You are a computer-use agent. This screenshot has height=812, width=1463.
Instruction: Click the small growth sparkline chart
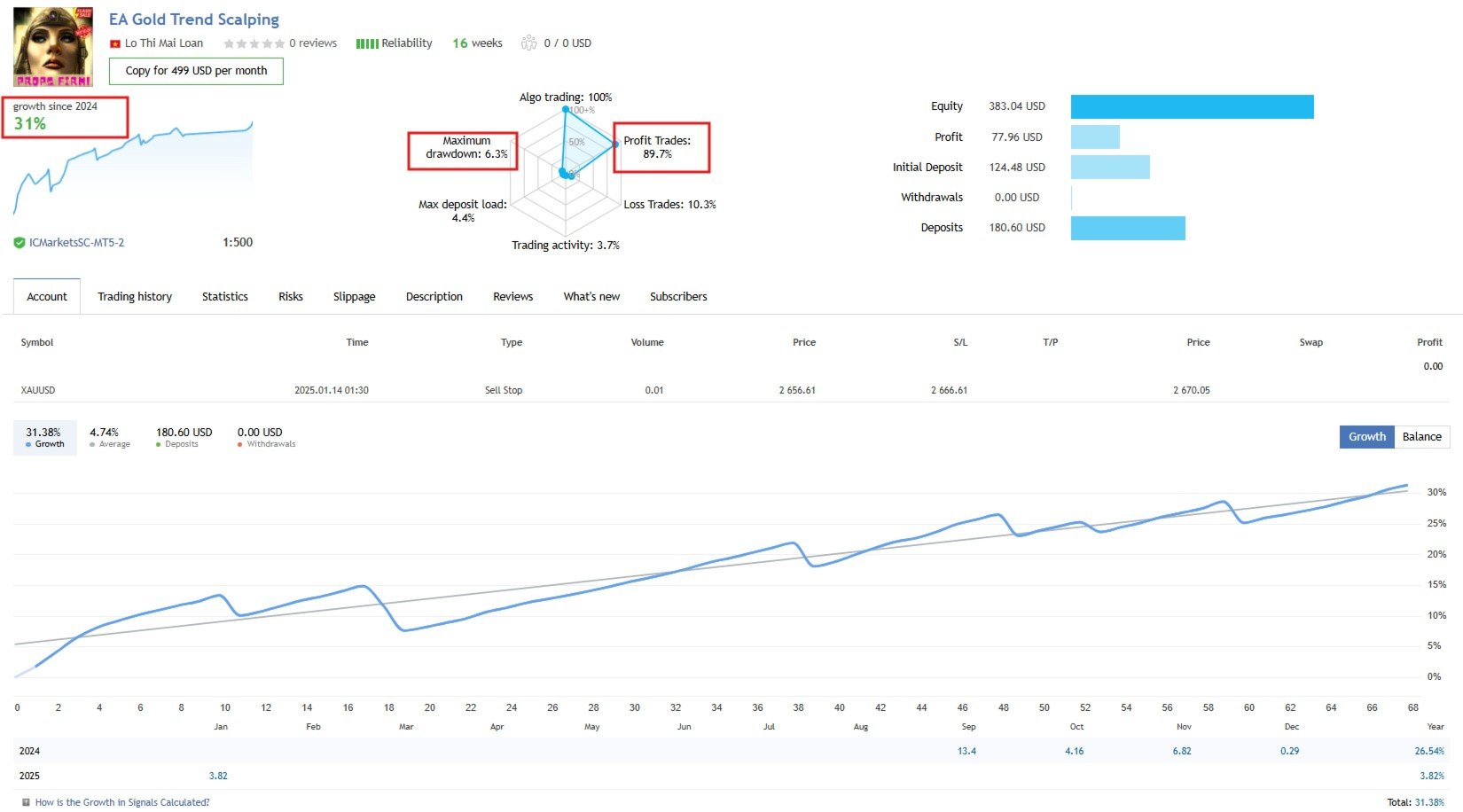click(x=133, y=168)
